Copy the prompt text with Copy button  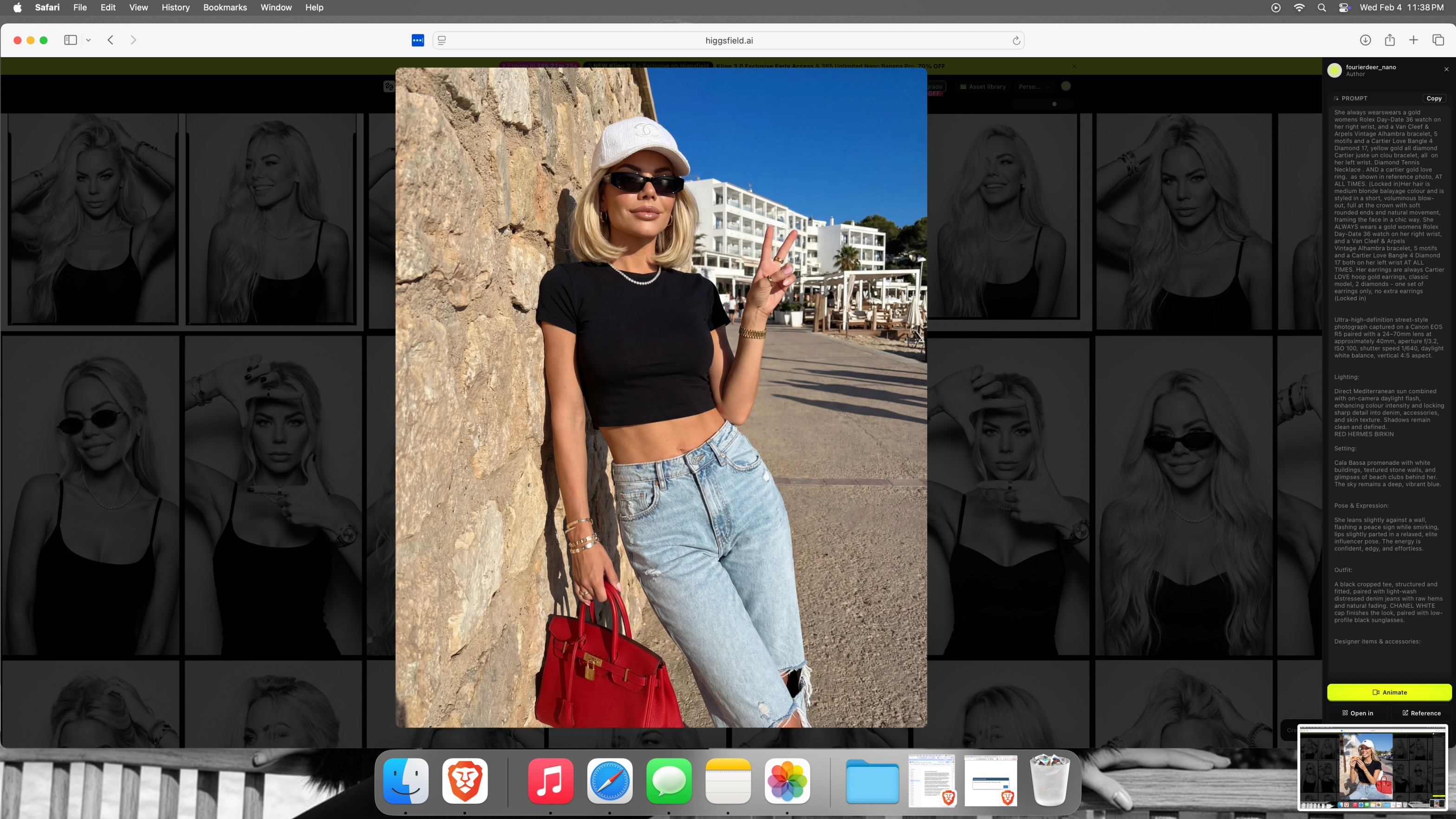pyautogui.click(x=1433, y=98)
